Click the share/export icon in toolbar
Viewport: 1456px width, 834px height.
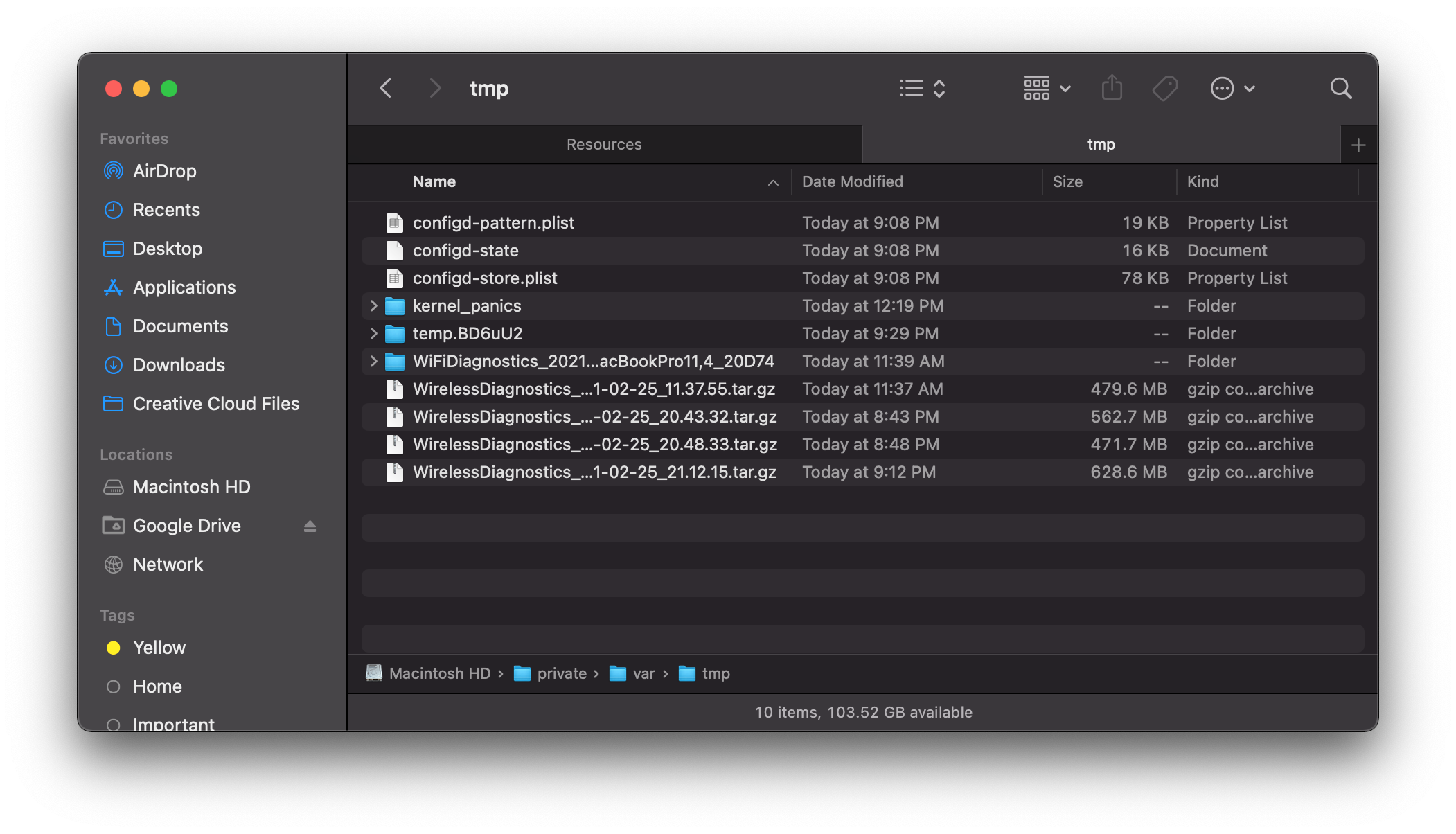tap(1112, 88)
